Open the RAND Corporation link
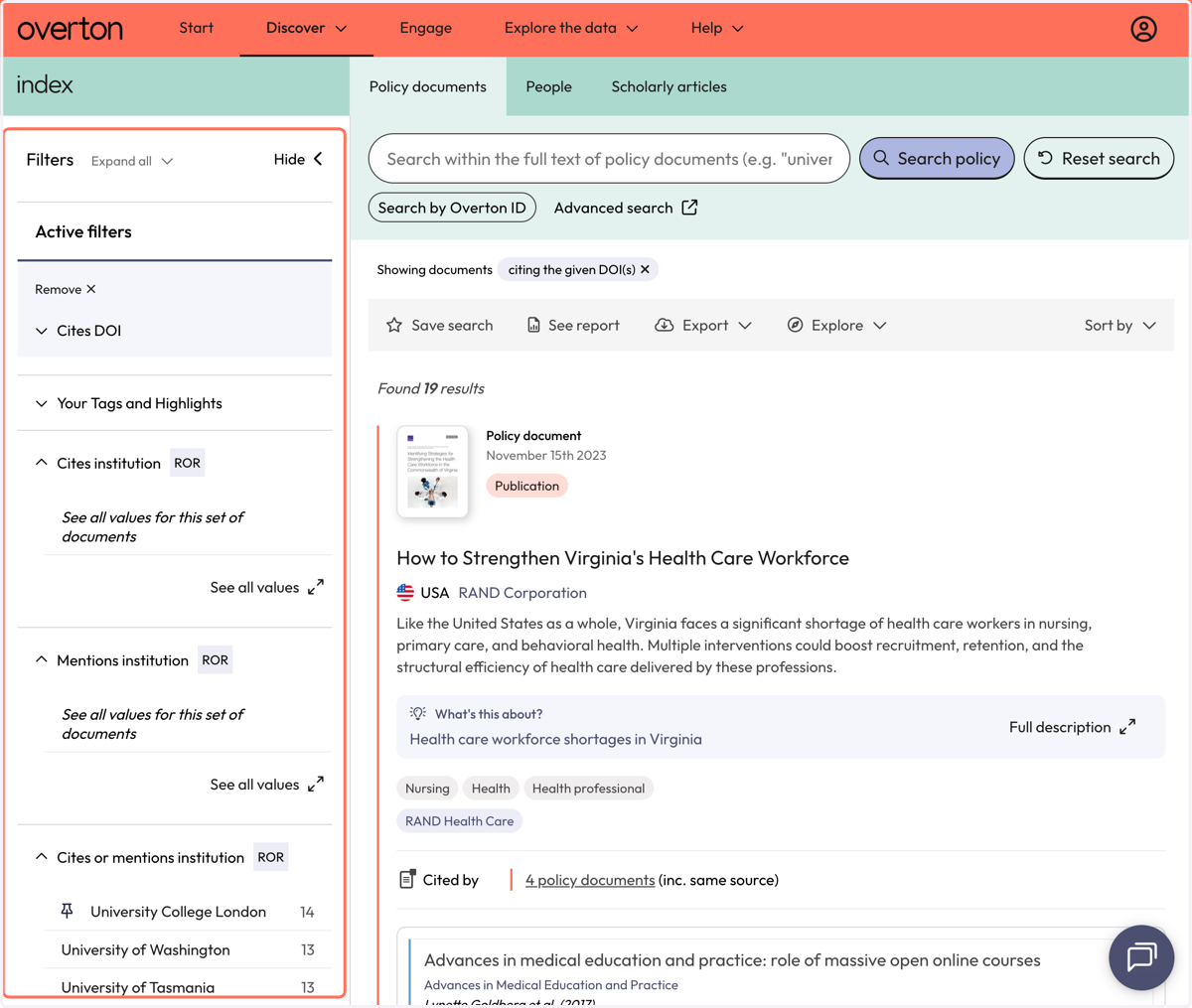1192x1008 pixels. (522, 592)
